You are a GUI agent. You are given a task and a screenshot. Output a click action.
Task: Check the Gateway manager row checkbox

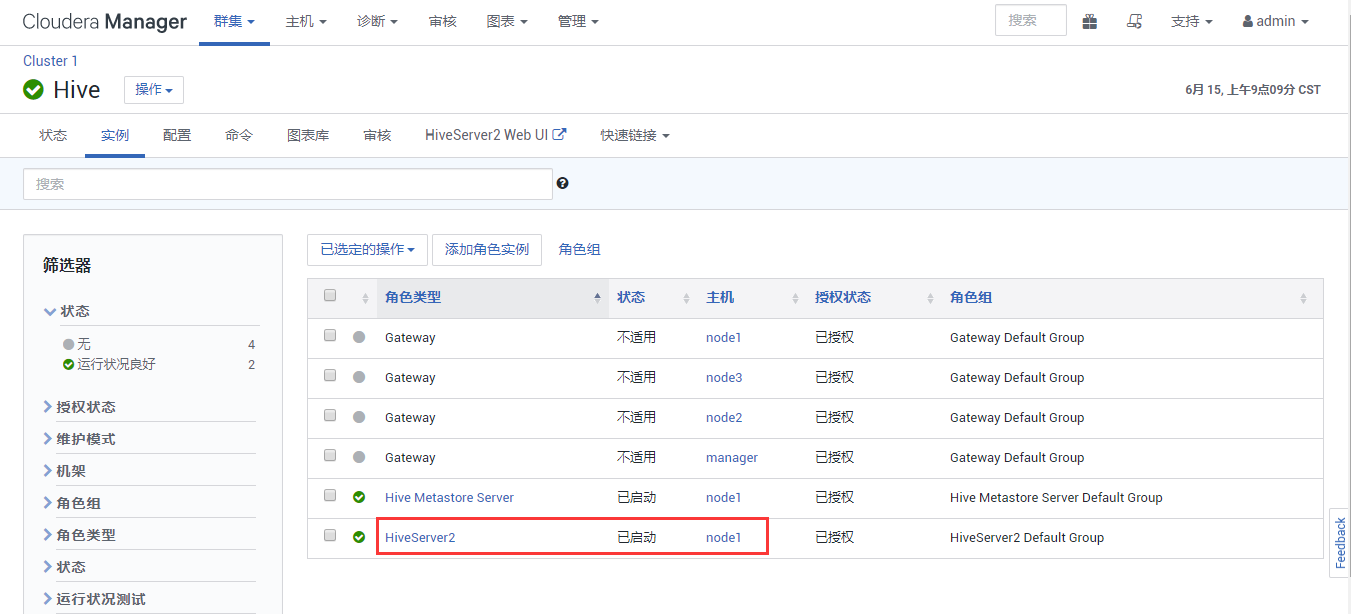(x=330, y=455)
